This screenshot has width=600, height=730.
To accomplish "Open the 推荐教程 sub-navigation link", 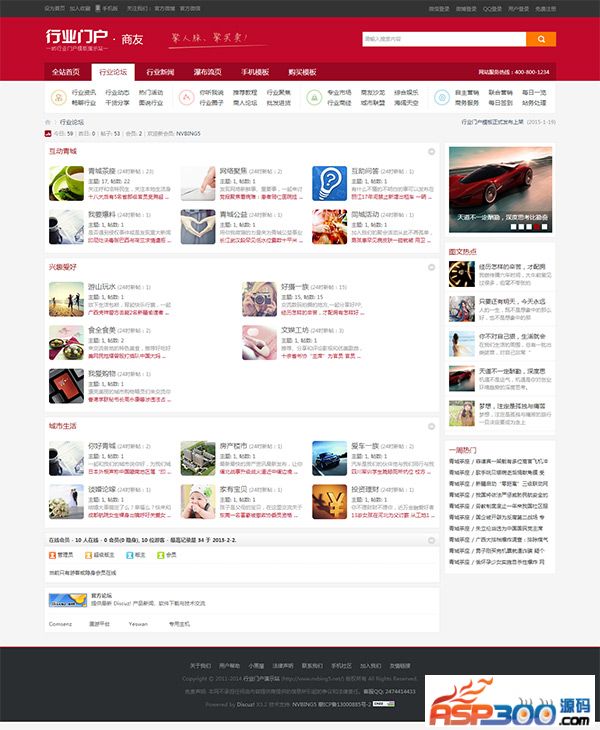I will pos(245,93).
